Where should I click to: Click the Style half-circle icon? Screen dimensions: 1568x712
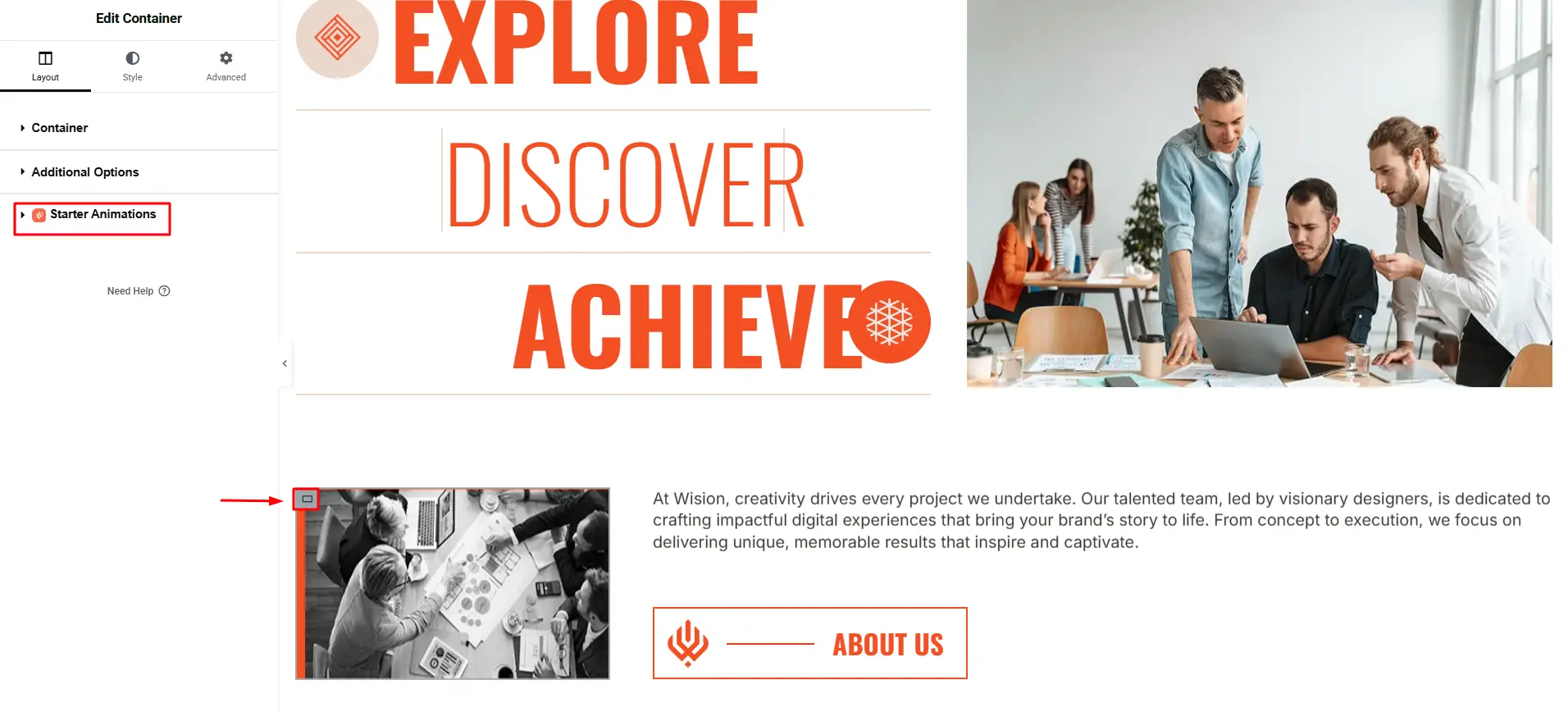[132, 58]
